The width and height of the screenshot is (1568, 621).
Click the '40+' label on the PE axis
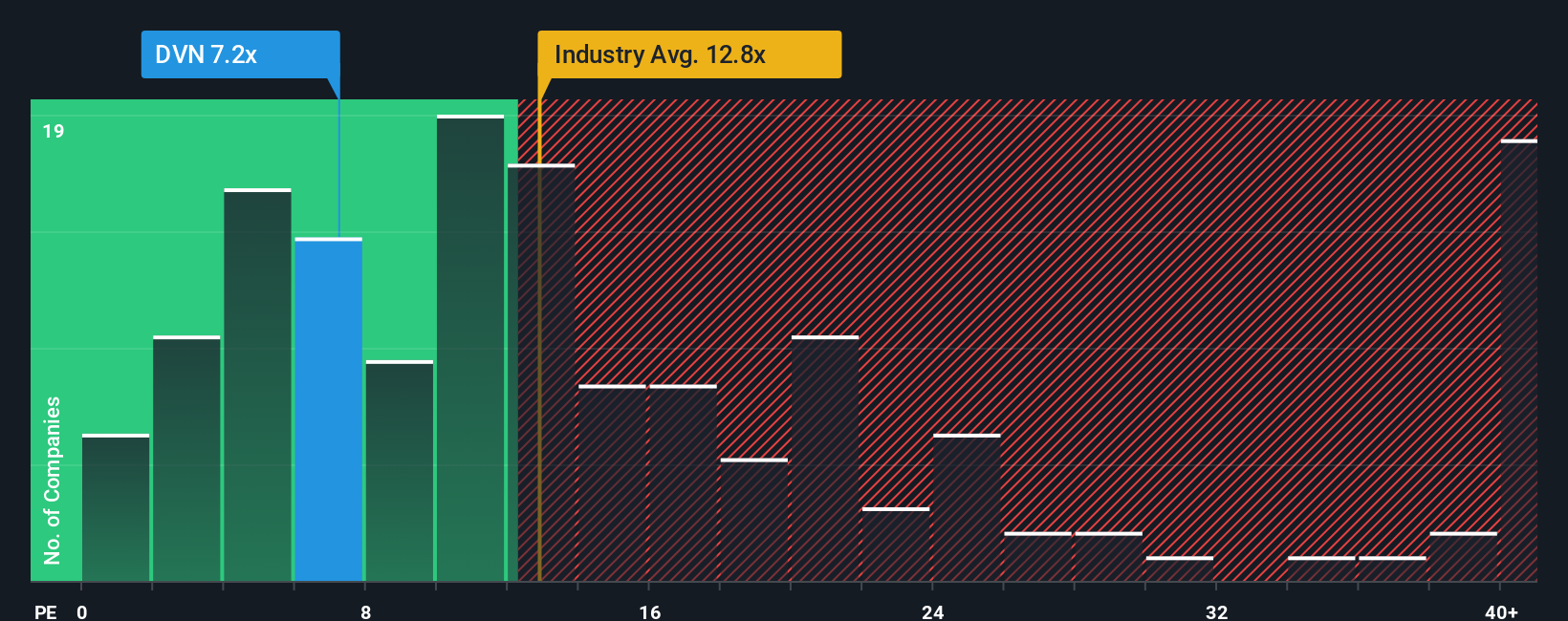pyautogui.click(x=1501, y=611)
